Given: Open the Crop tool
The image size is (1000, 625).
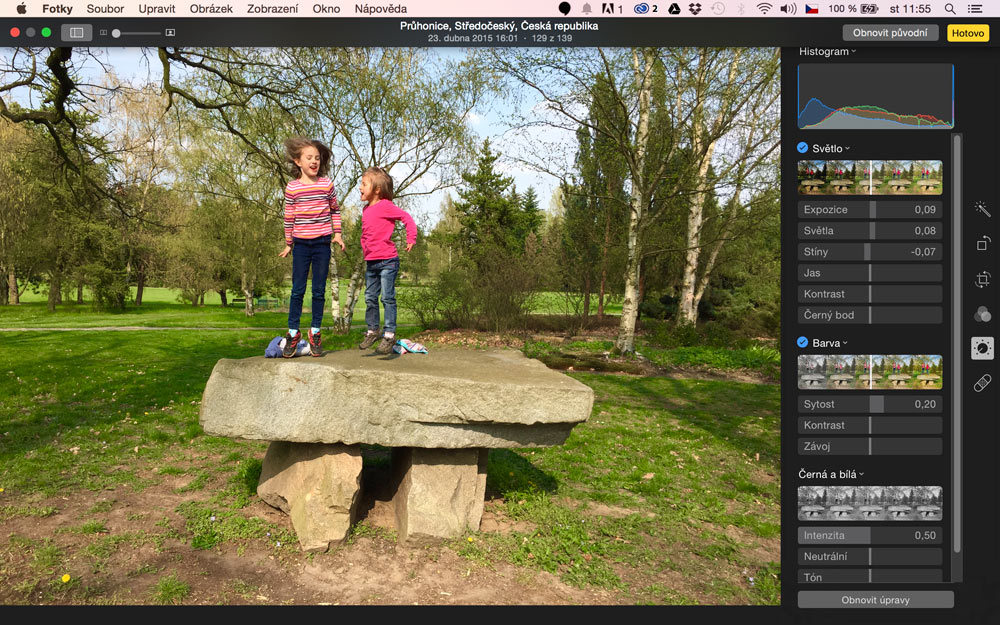Looking at the screenshot, I should click(982, 279).
